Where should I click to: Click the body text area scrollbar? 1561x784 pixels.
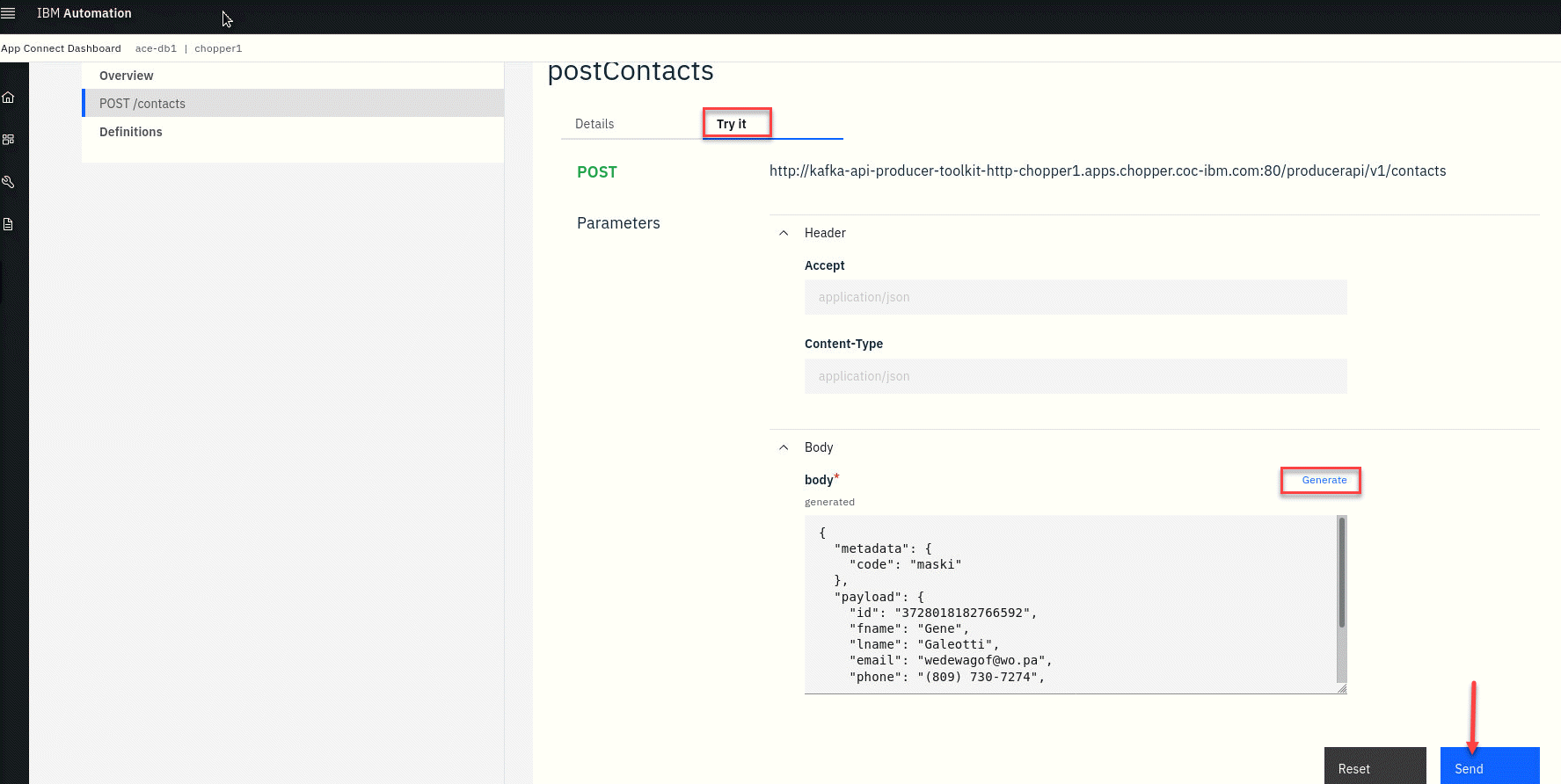coord(1341,571)
